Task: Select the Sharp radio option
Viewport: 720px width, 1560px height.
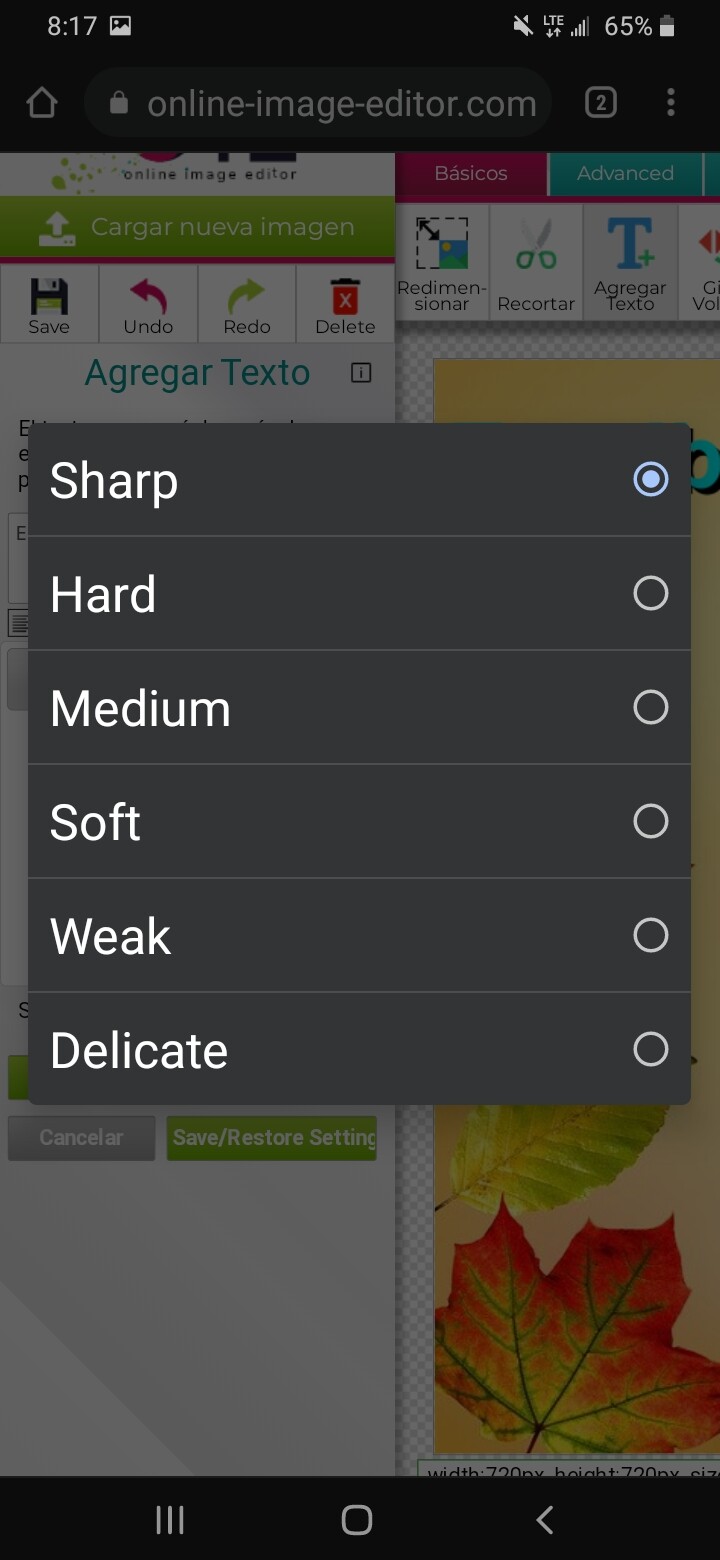Action: coord(650,480)
